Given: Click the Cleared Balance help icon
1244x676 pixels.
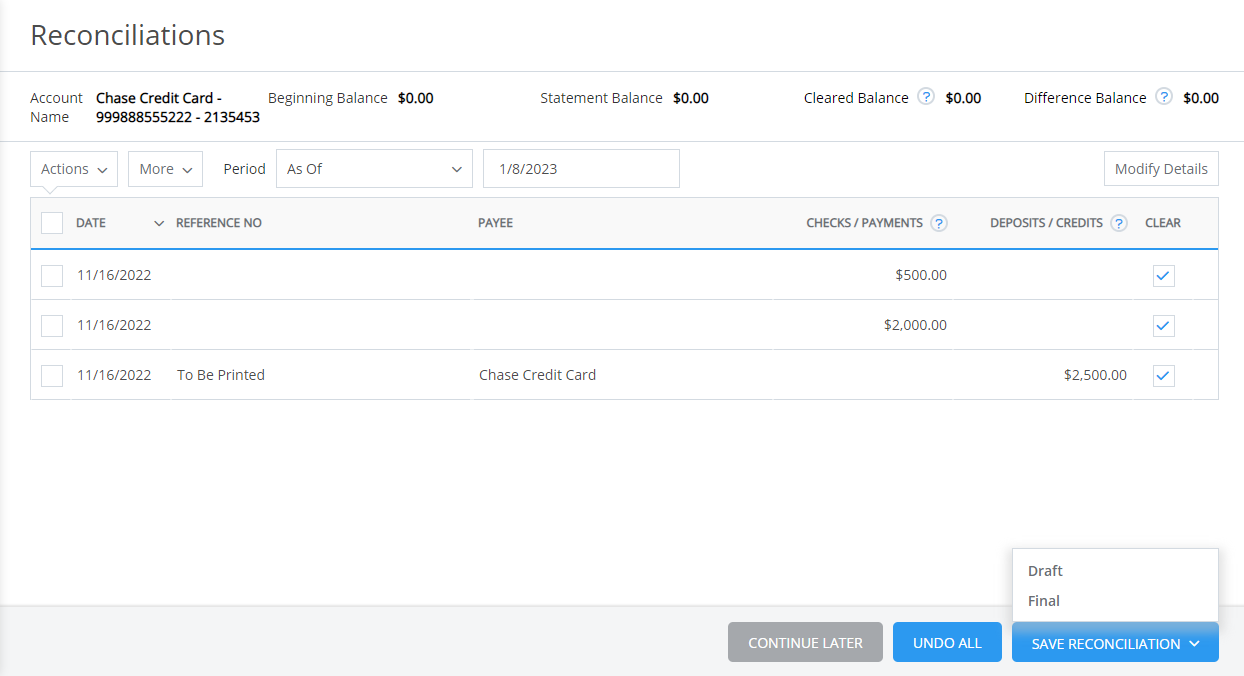Looking at the screenshot, I should point(927,97).
